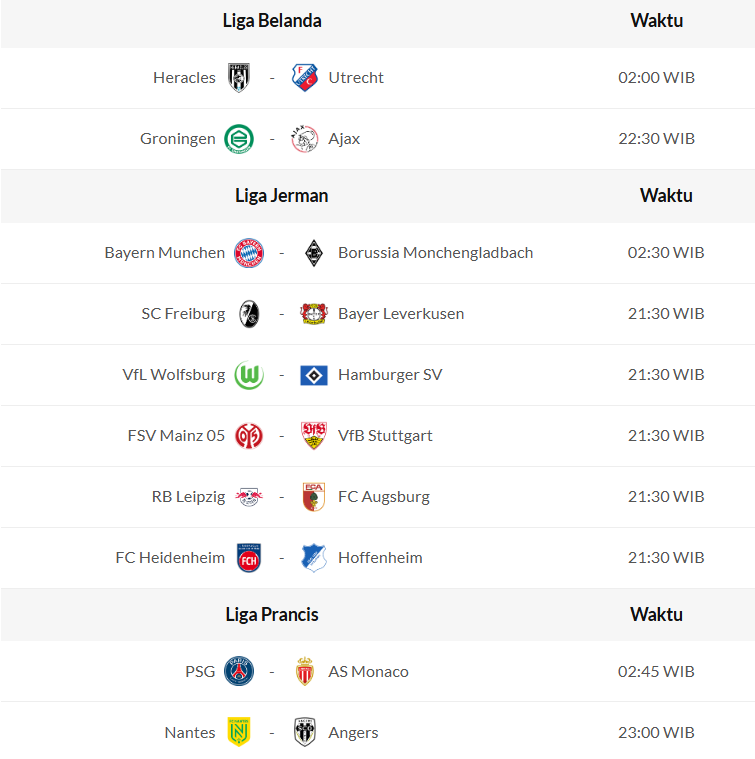Click the Heracles club logo
The height and width of the screenshot is (759, 755).
(239, 78)
